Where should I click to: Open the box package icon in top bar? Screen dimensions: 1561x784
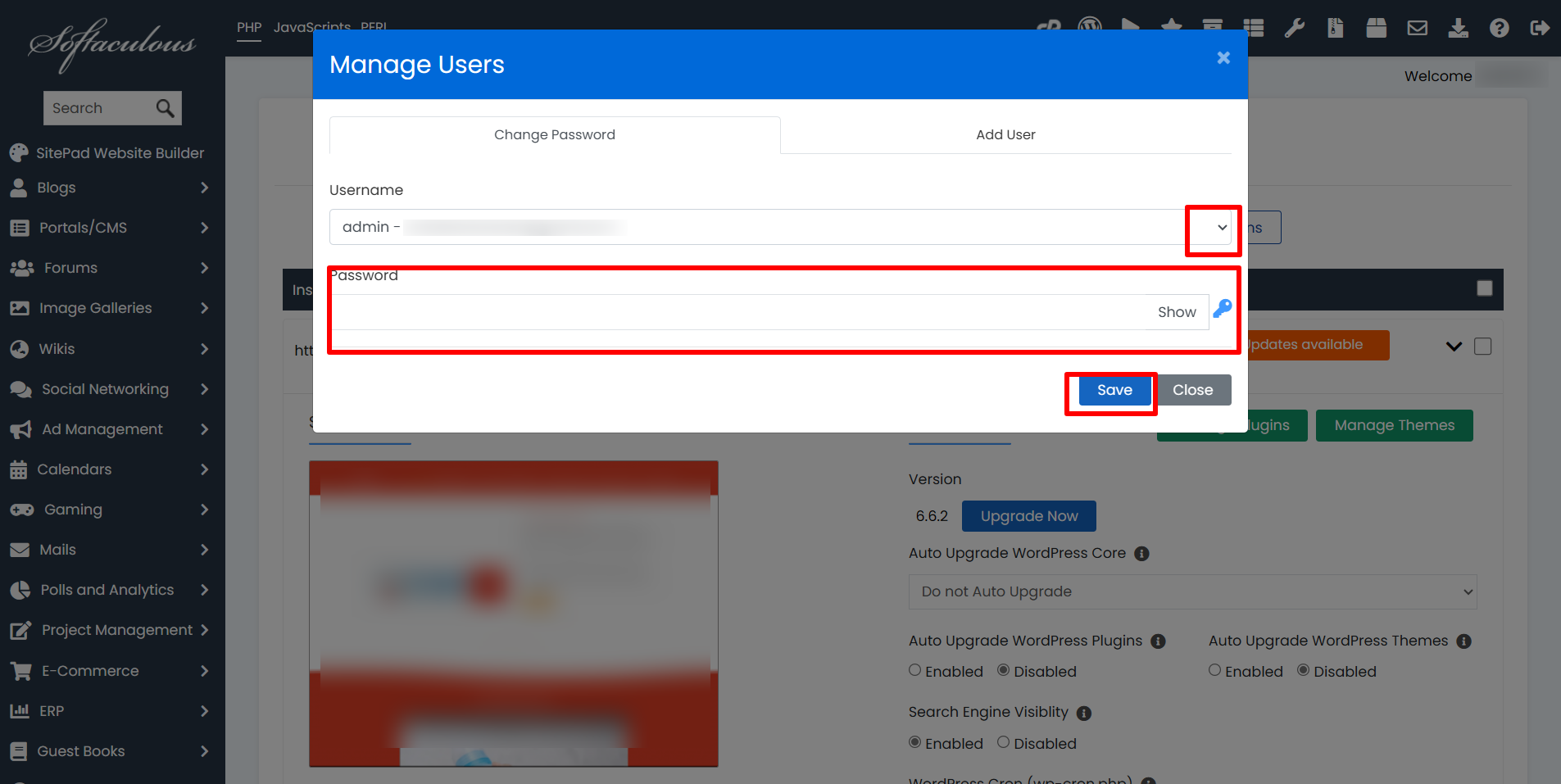(1377, 29)
